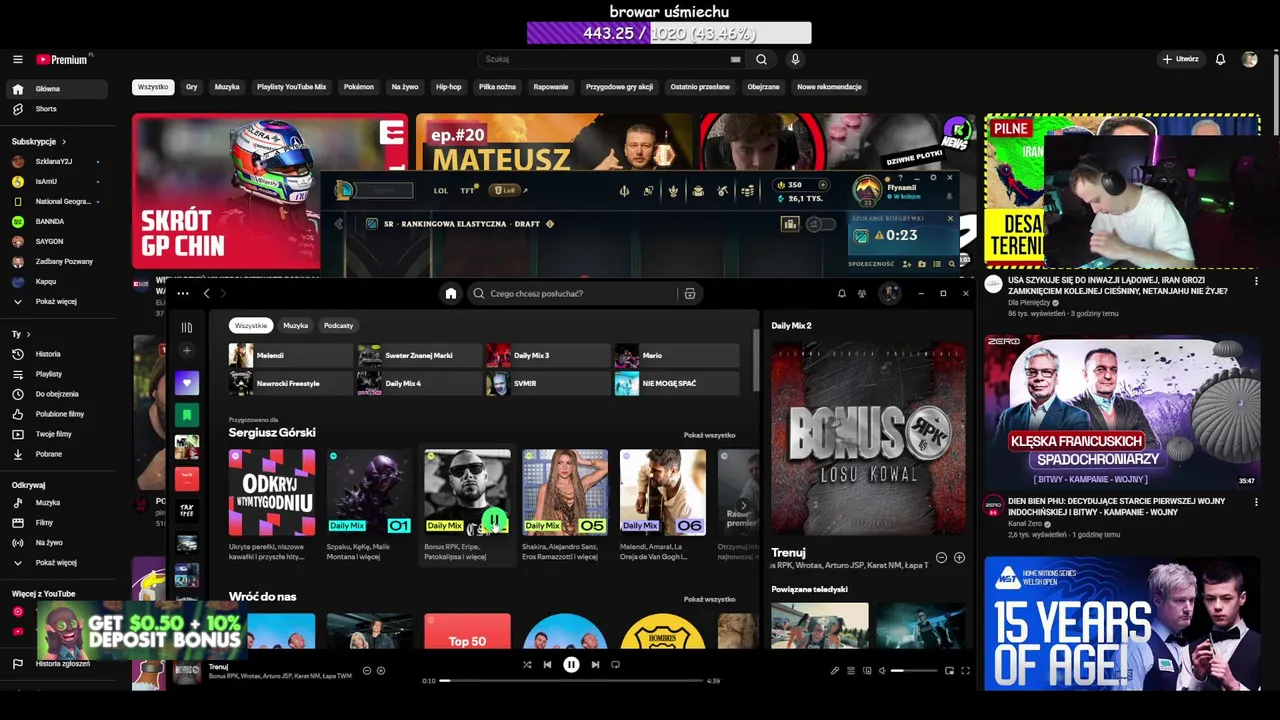Open League client Loot icon
Viewport: 1280px width, 720px height.
(x=722, y=191)
